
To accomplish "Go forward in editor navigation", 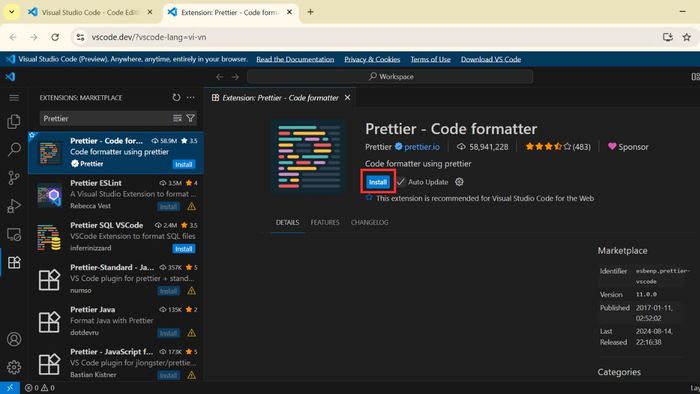I will pos(235,77).
